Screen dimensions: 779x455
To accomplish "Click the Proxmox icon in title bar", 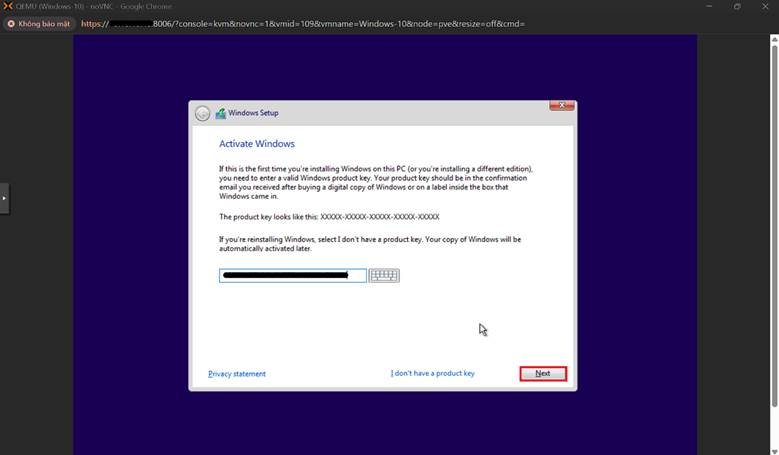I will [8, 6].
